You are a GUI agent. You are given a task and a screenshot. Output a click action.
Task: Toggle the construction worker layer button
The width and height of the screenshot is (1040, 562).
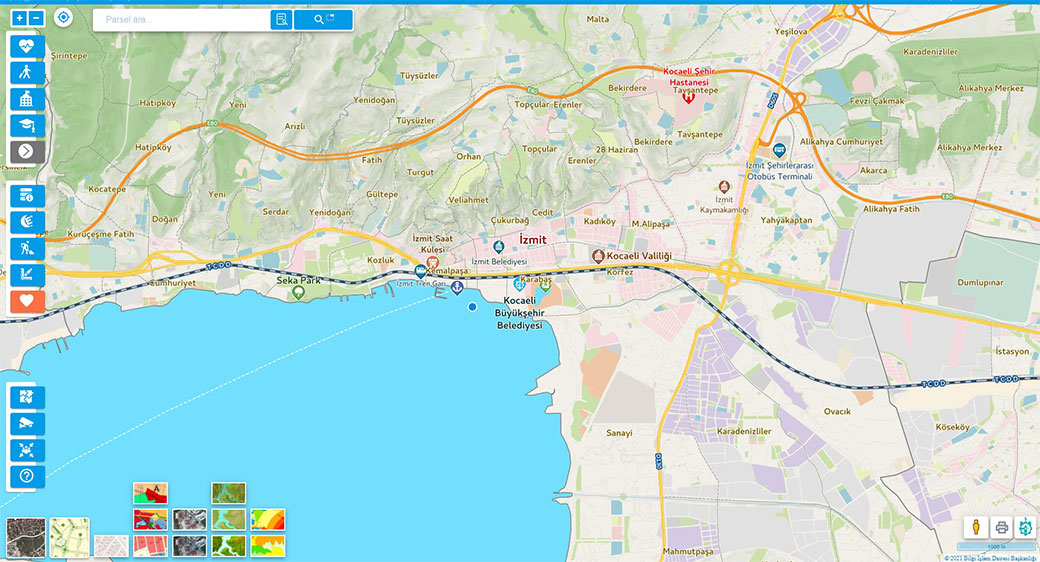point(27,248)
